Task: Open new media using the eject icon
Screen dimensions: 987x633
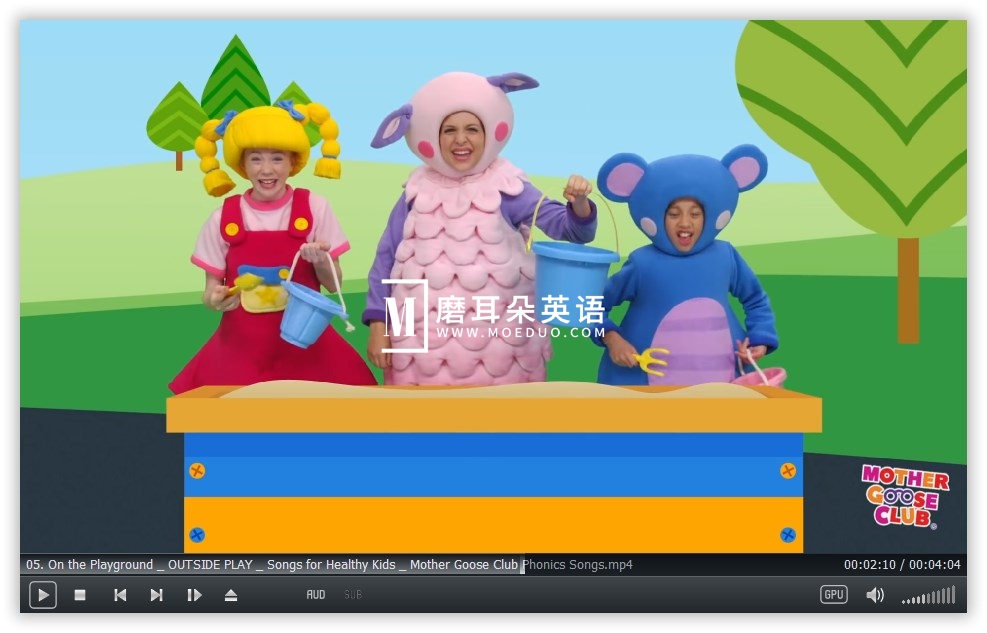Action: (230, 595)
